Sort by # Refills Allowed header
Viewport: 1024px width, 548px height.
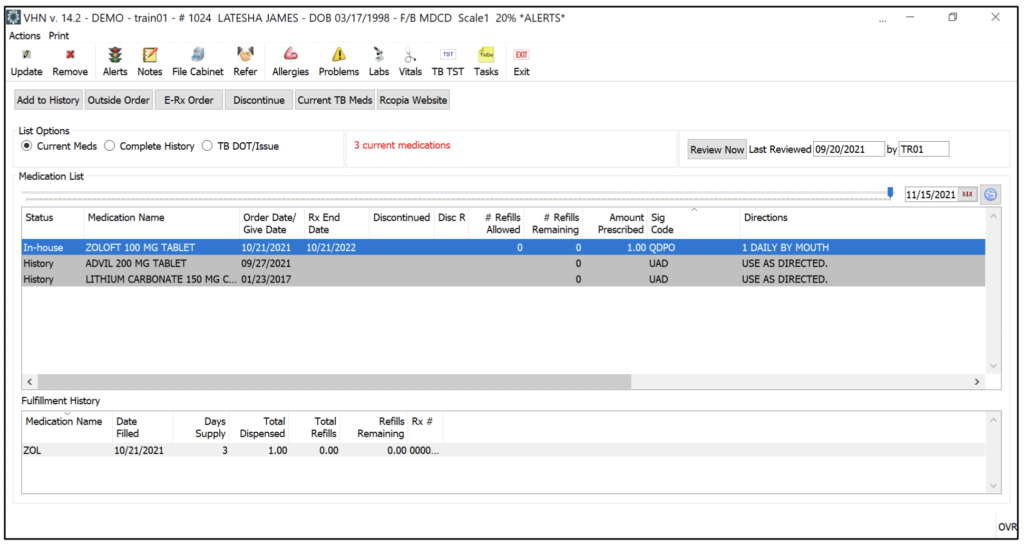[496, 223]
